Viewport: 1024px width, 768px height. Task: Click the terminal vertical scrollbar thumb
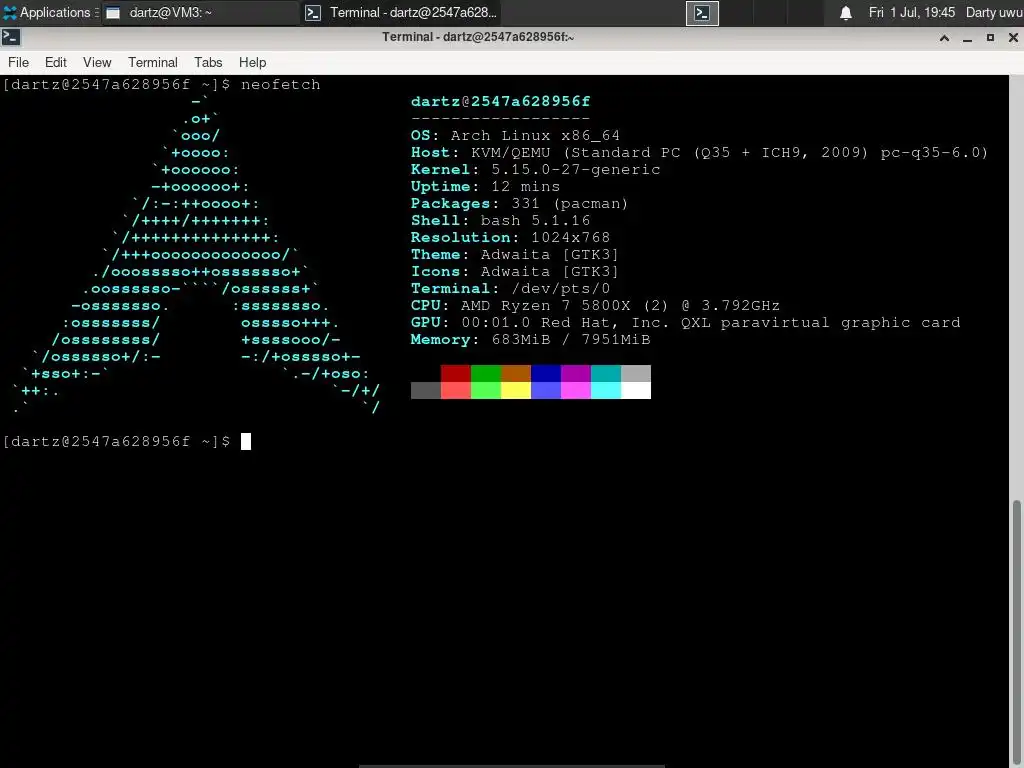tap(1017, 633)
